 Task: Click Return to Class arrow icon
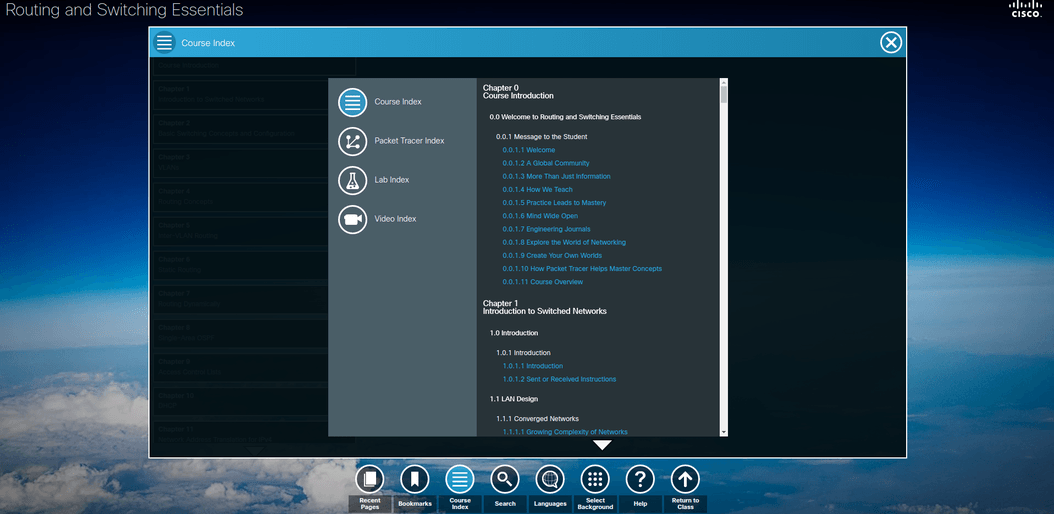[685, 480]
